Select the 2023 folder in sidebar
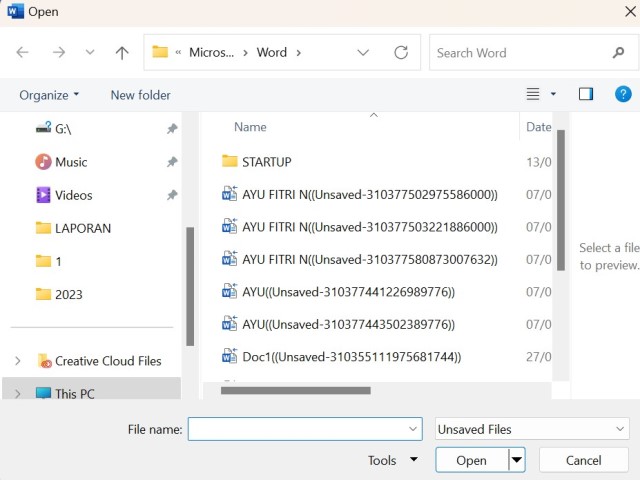 click(69, 294)
